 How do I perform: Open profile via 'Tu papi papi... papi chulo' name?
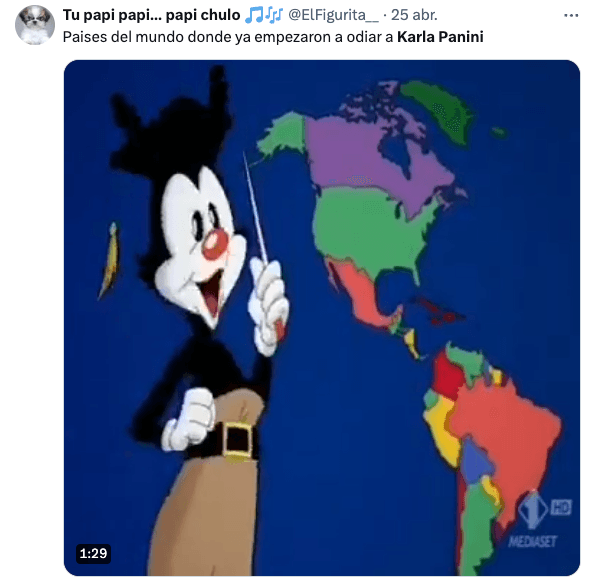(152, 15)
